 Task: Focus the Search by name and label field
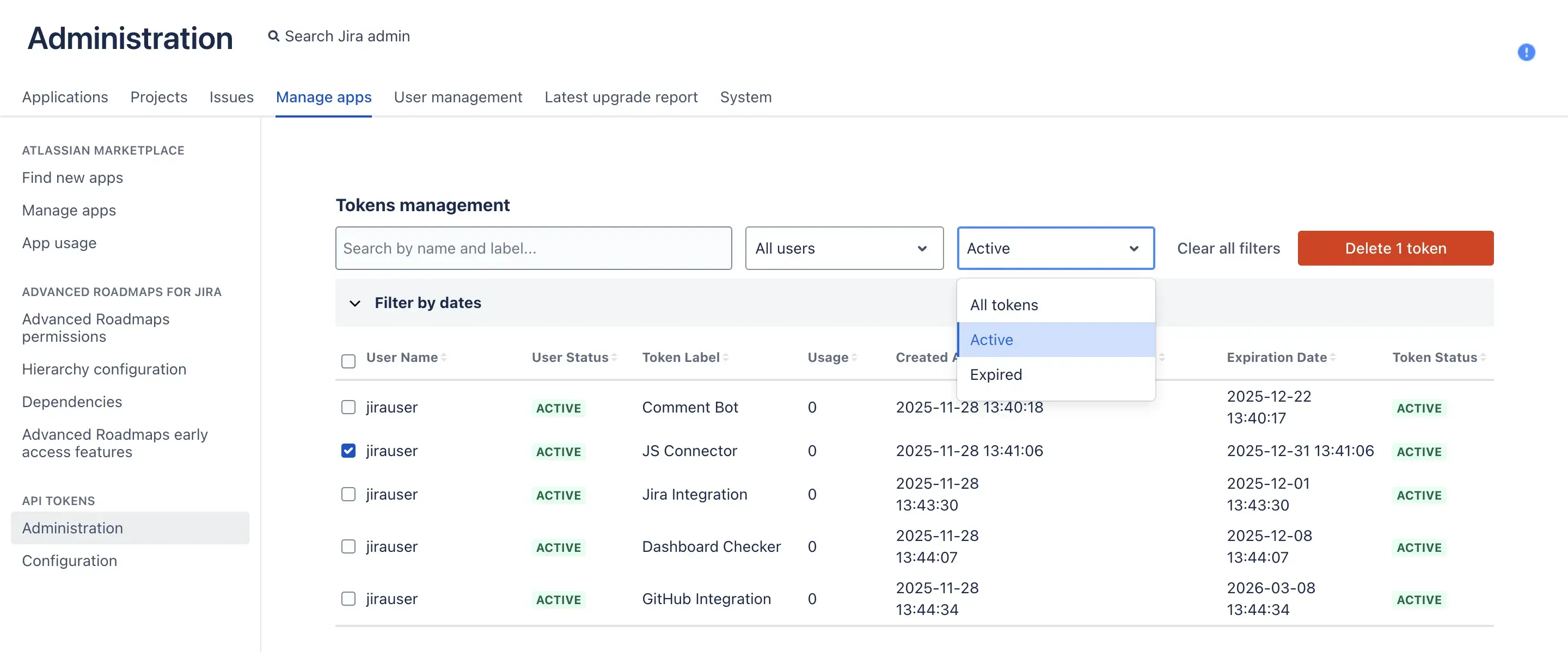tap(533, 248)
